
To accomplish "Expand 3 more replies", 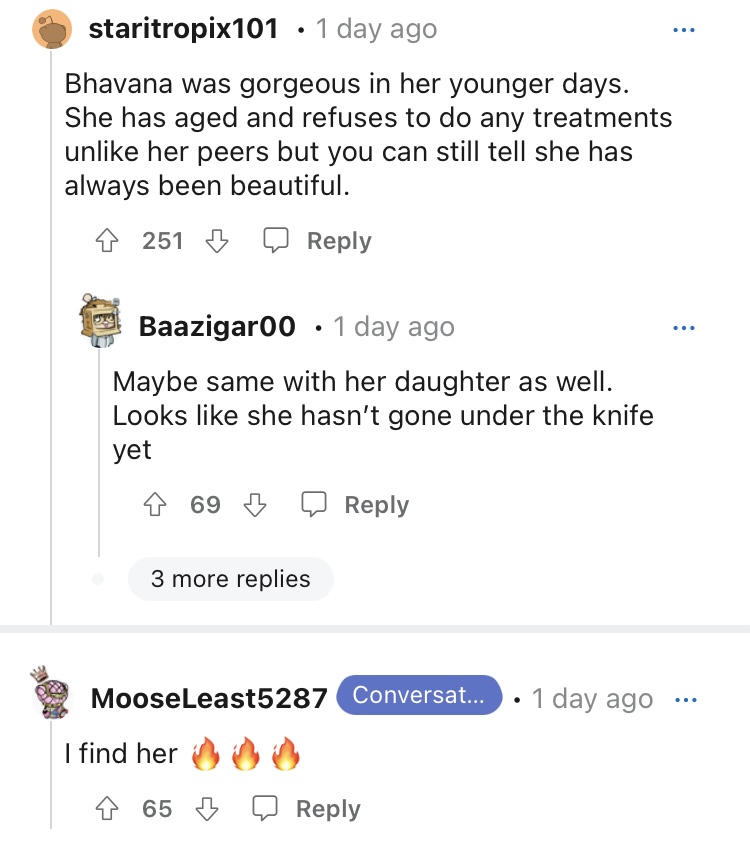I will 230,579.
